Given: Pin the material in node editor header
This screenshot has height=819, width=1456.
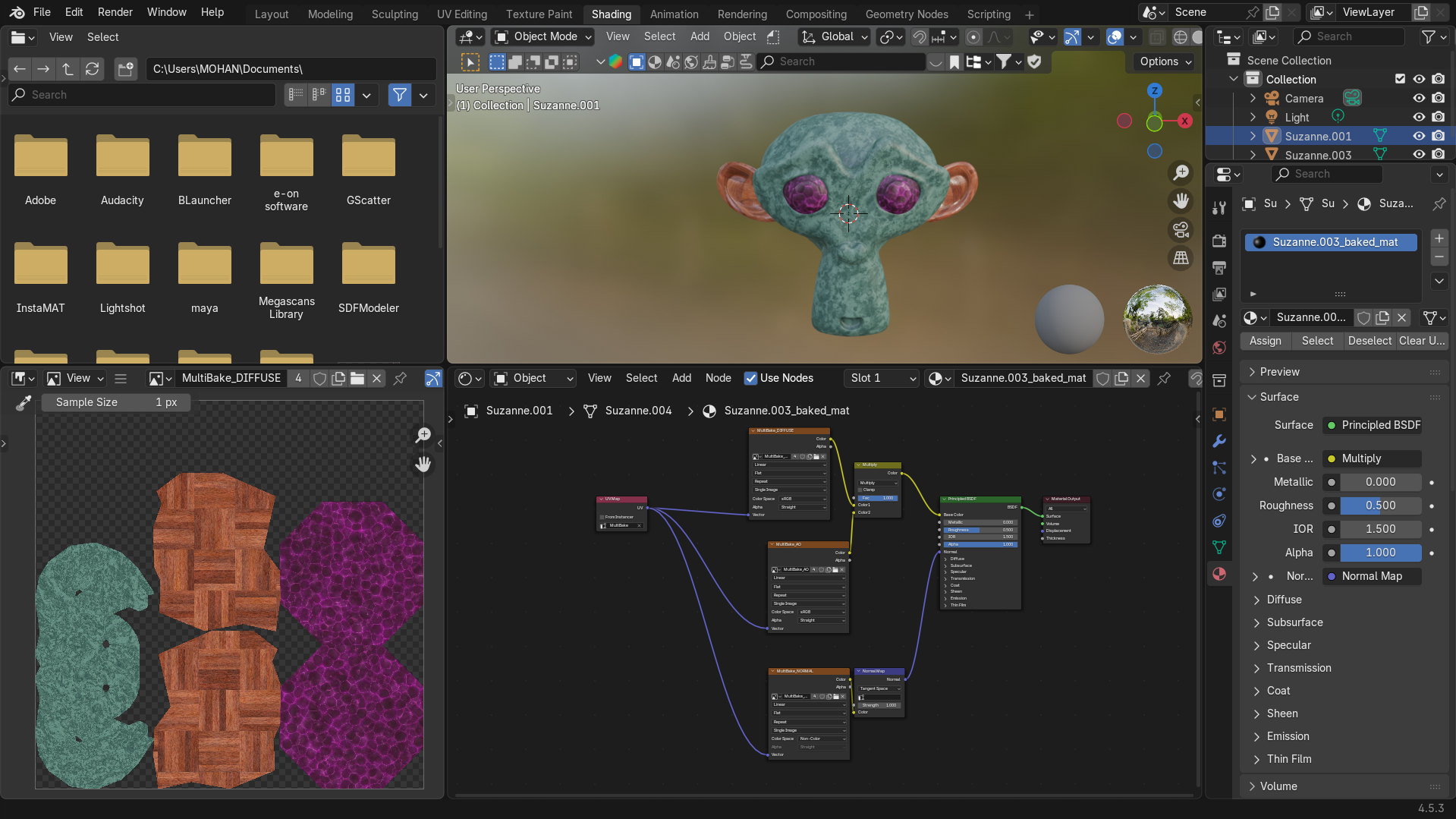Looking at the screenshot, I should pos(1164,378).
